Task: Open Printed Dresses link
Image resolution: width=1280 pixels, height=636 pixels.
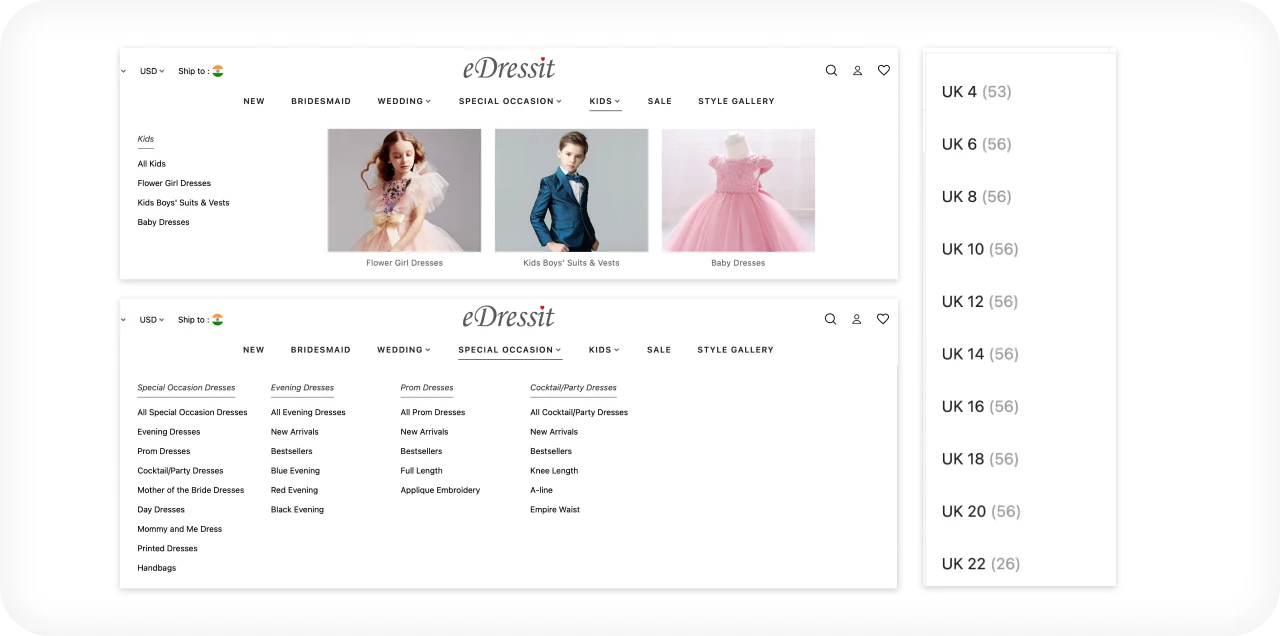Action: (x=167, y=549)
